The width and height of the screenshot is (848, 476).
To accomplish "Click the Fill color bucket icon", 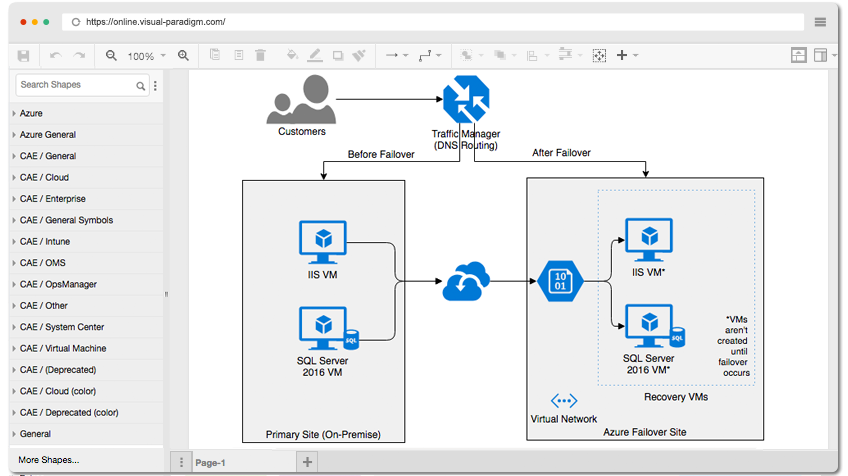I will (x=292, y=55).
